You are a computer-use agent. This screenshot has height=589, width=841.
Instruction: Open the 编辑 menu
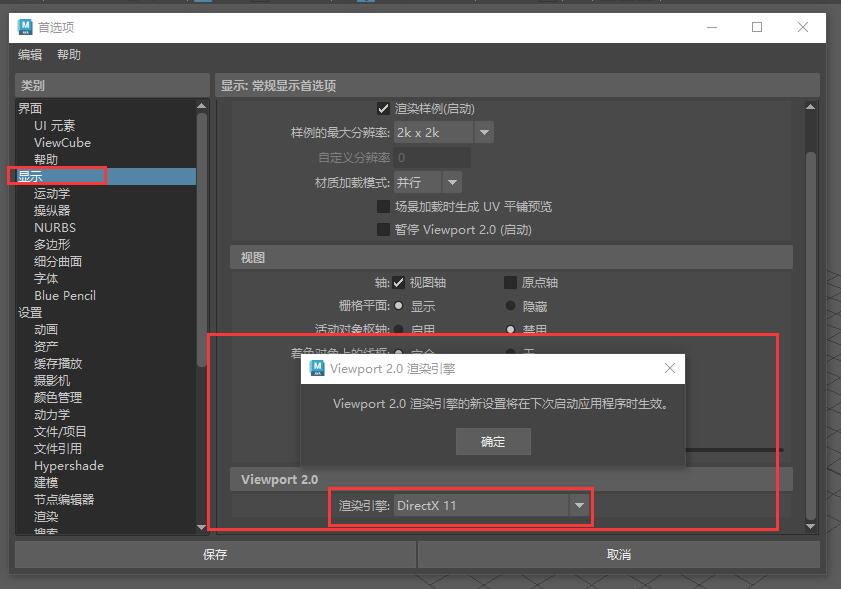tap(30, 55)
